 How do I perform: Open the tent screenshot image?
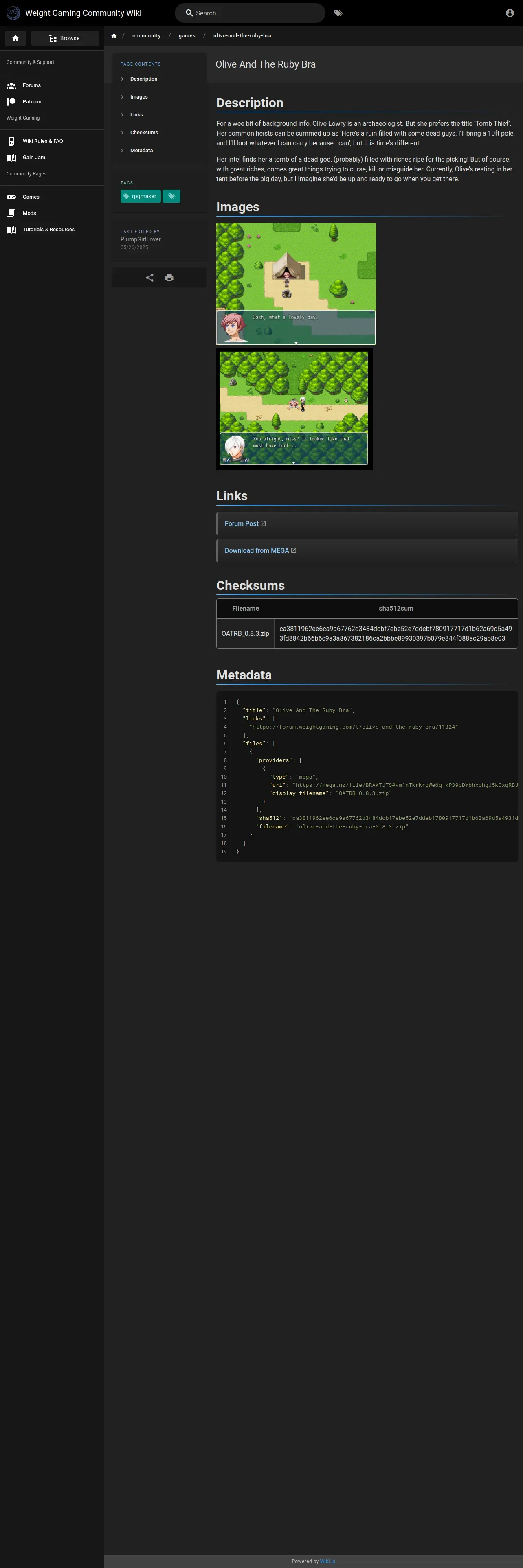pos(296,284)
